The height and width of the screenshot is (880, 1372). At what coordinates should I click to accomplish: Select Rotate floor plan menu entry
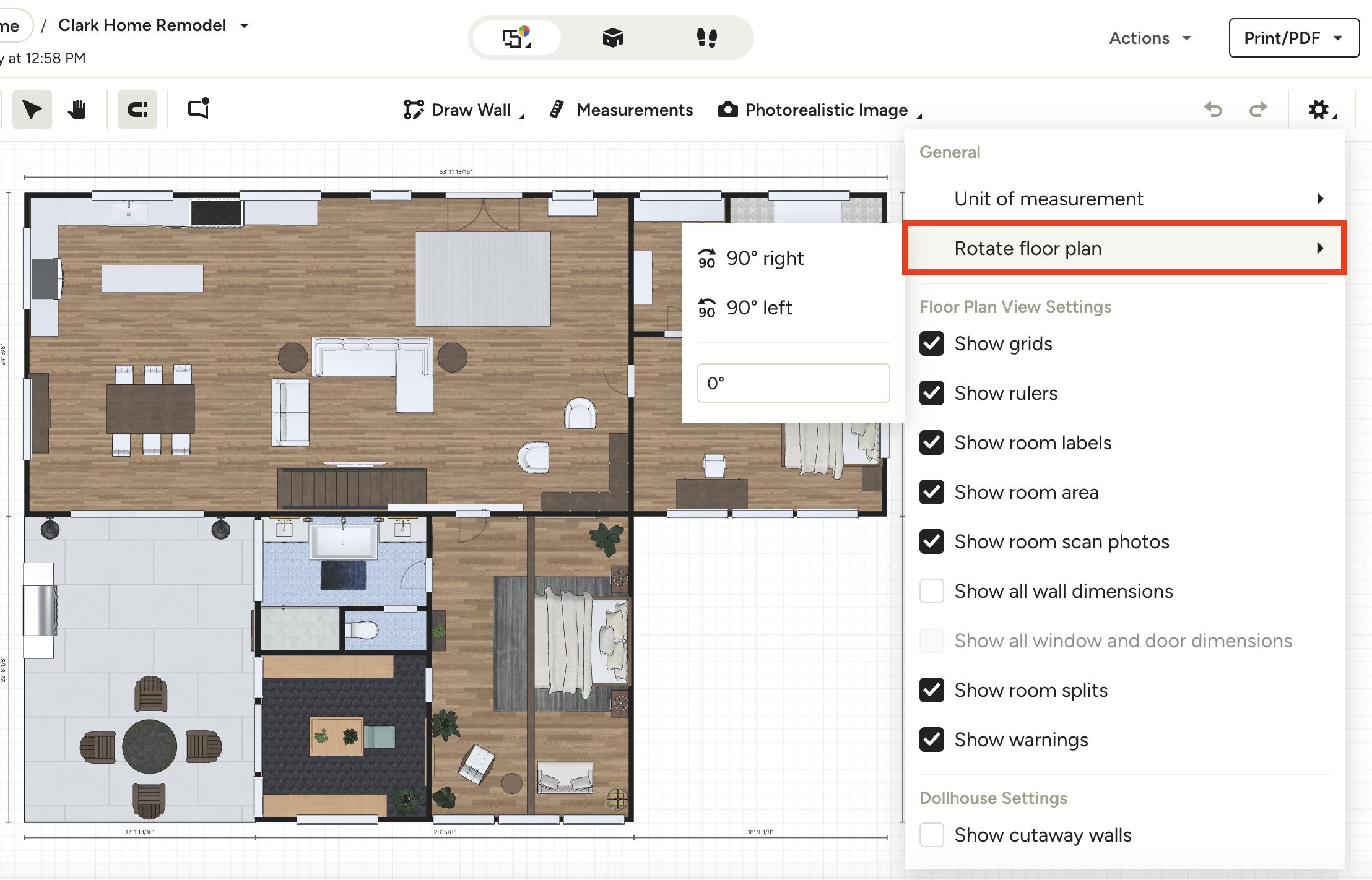[x=1123, y=248]
